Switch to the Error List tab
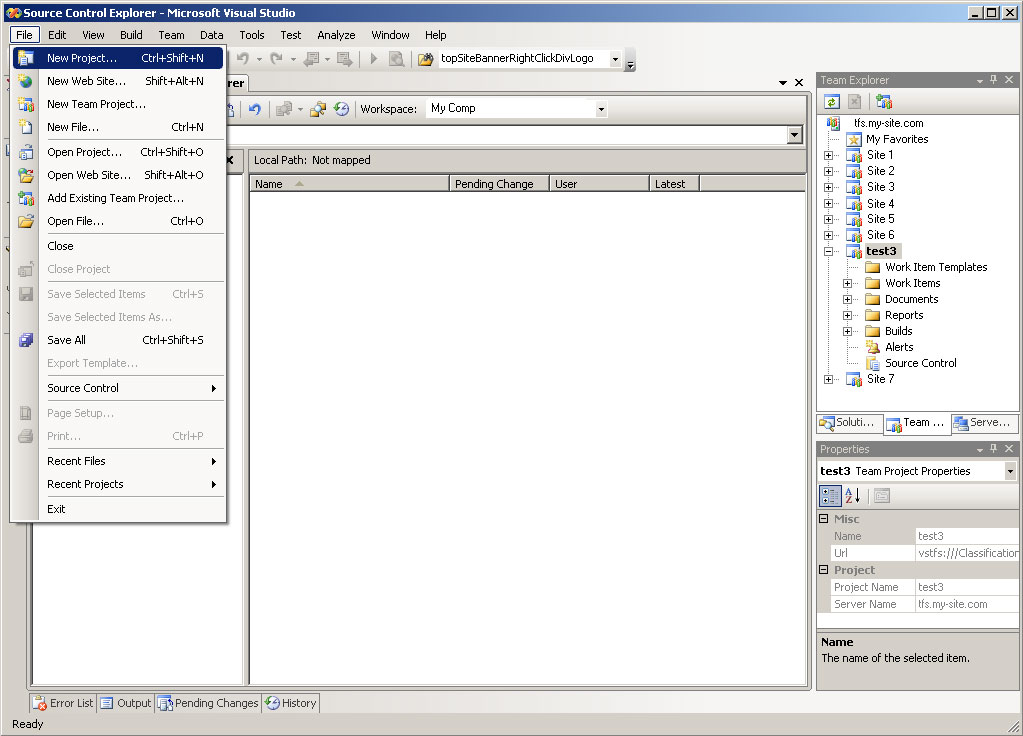The height and width of the screenshot is (736, 1023). (63, 703)
